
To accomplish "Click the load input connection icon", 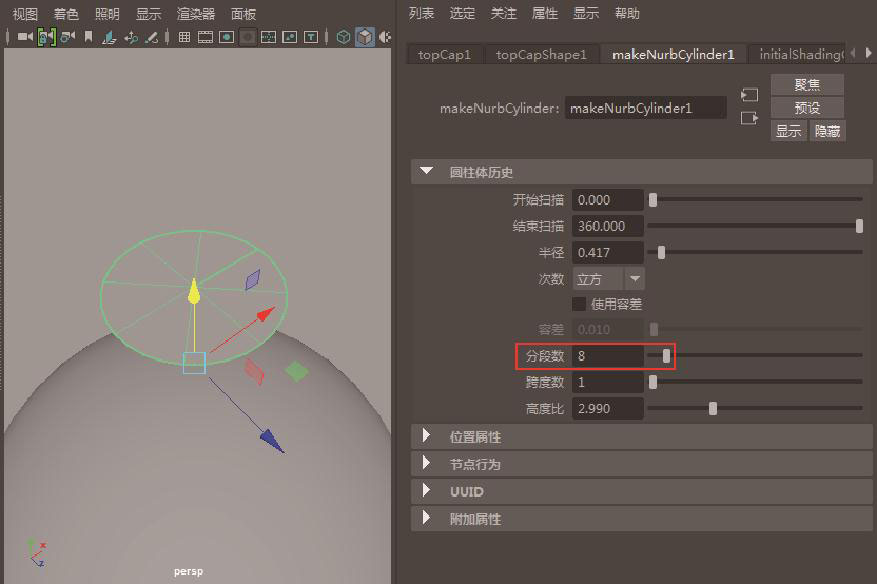I will coord(749,95).
